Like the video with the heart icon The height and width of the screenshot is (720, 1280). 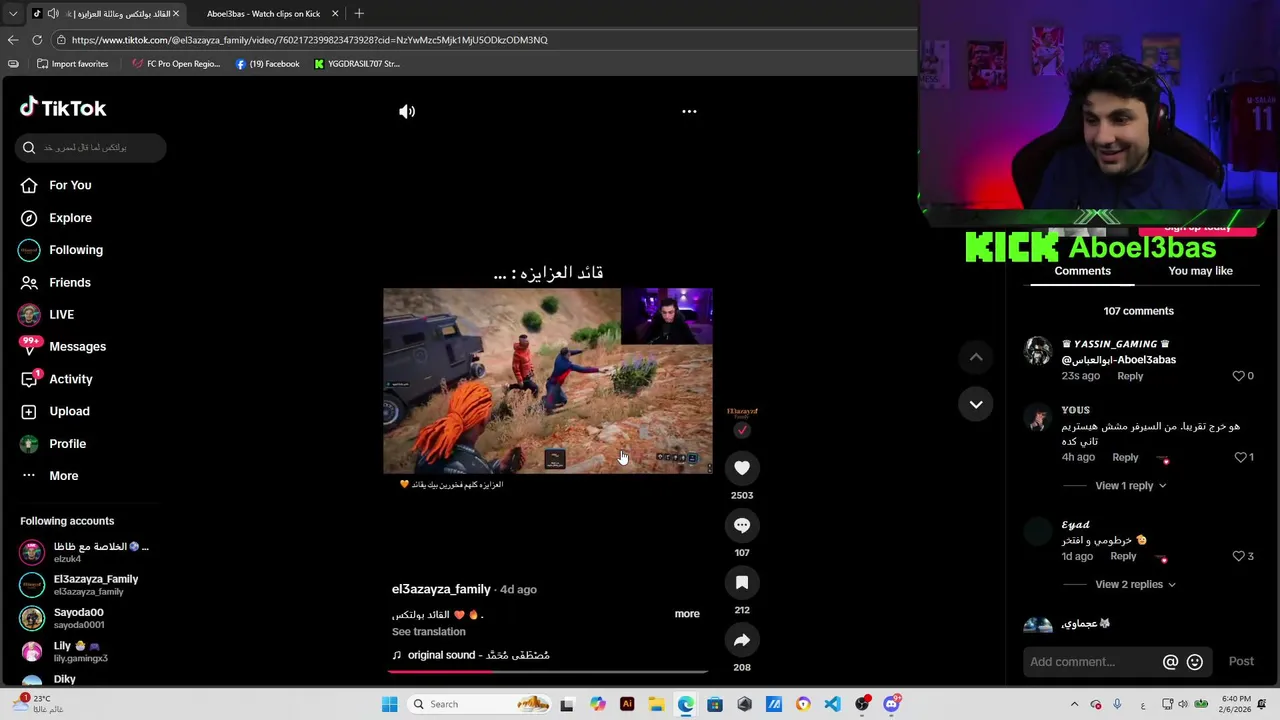coord(742,467)
